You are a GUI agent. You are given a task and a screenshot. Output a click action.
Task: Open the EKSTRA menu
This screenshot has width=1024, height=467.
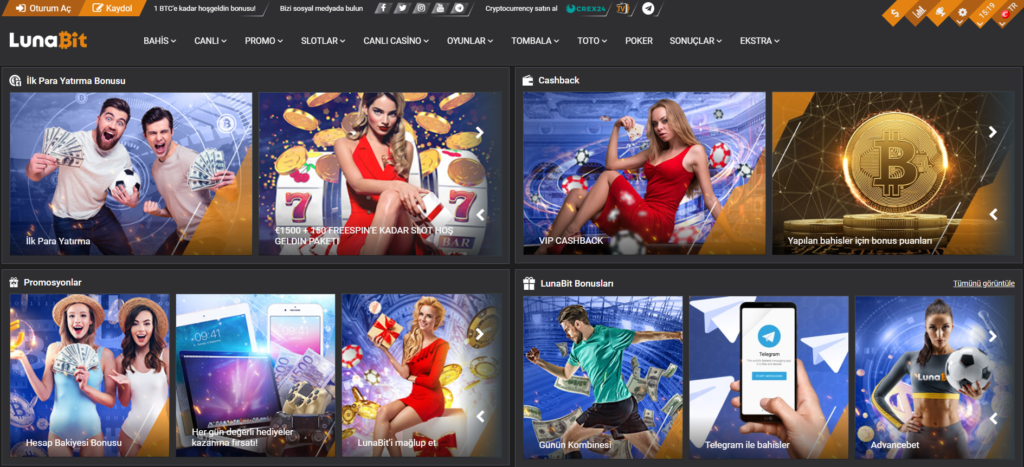tap(760, 40)
